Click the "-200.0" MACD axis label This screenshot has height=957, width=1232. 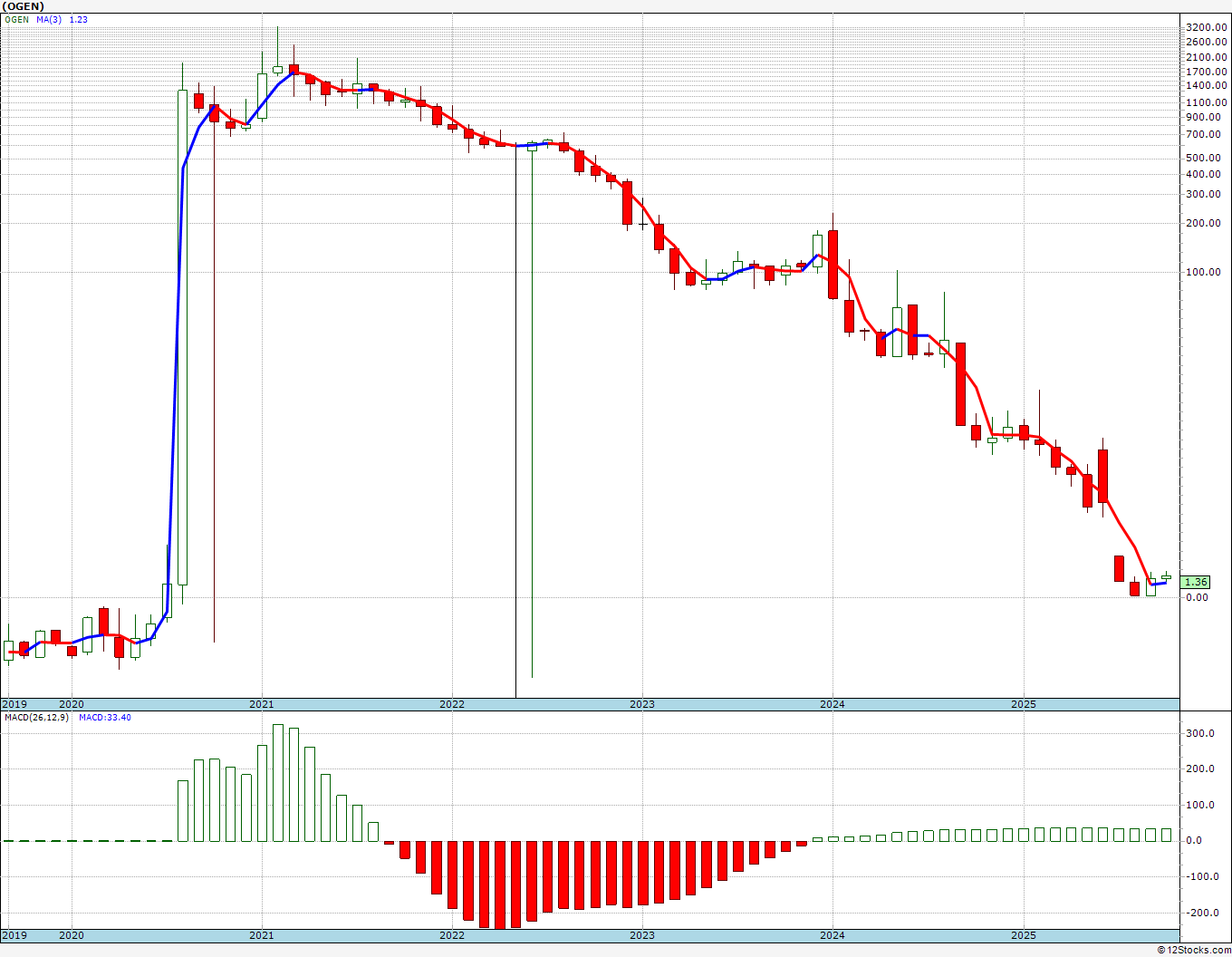coord(1200,913)
